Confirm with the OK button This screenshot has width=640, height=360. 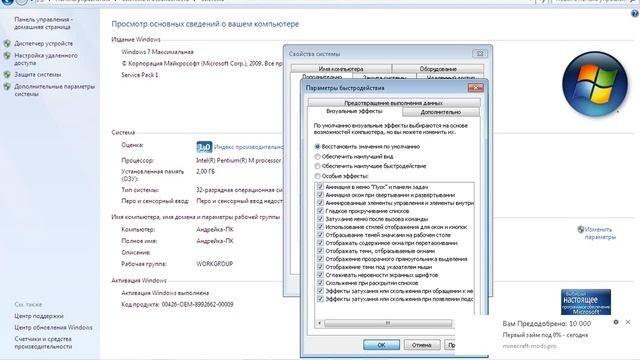(381, 345)
